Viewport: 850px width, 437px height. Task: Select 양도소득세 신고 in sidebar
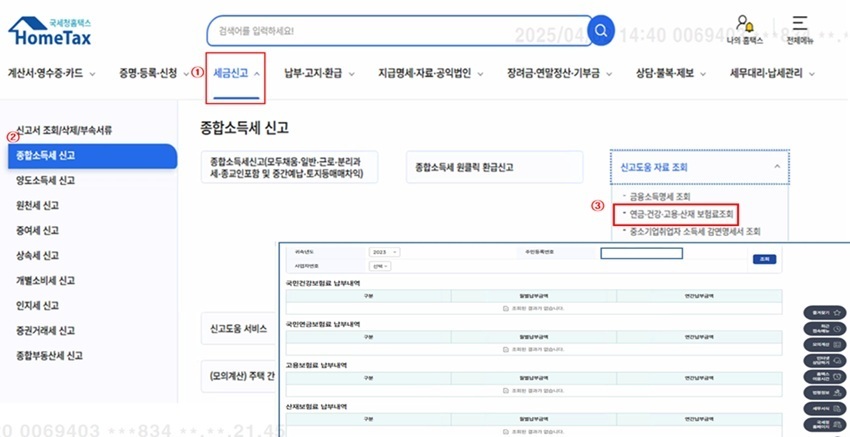pyautogui.click(x=46, y=181)
